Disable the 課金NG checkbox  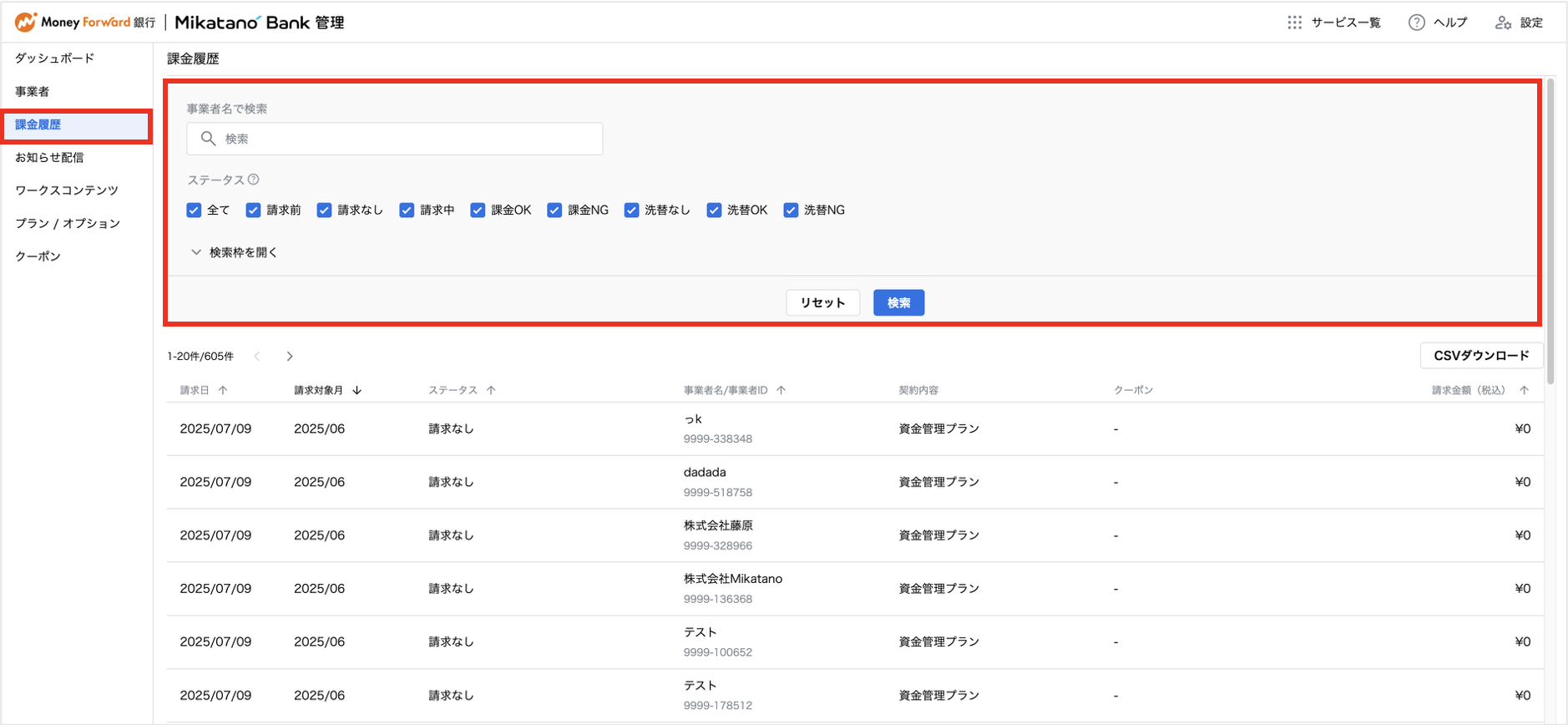pyautogui.click(x=554, y=210)
